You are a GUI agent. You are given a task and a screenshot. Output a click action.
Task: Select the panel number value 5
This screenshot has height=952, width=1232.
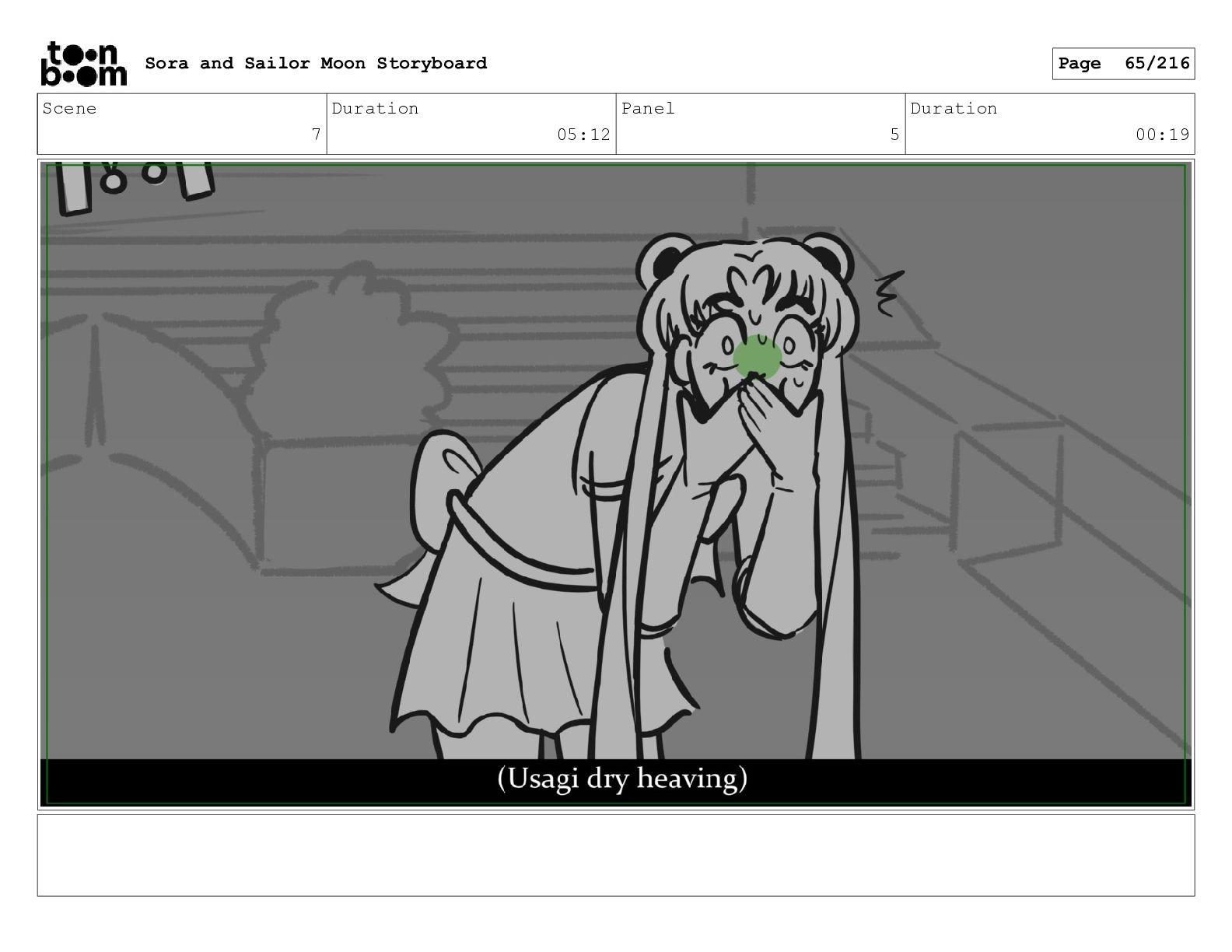coord(894,135)
